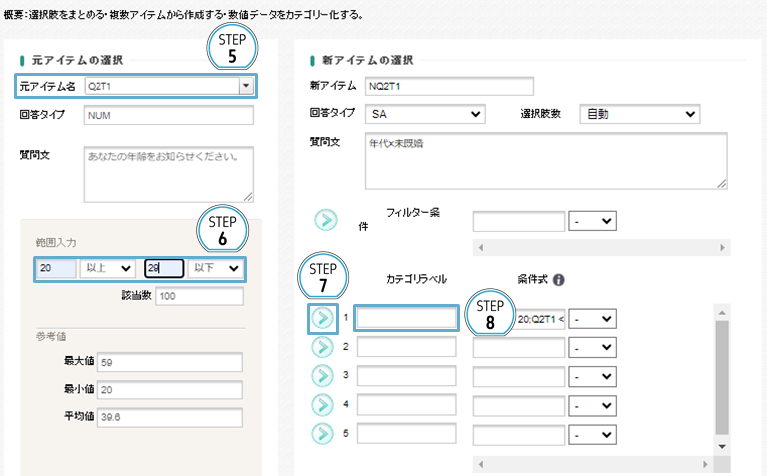Click the category label field in row 1

pyautogui.click(x=406, y=319)
